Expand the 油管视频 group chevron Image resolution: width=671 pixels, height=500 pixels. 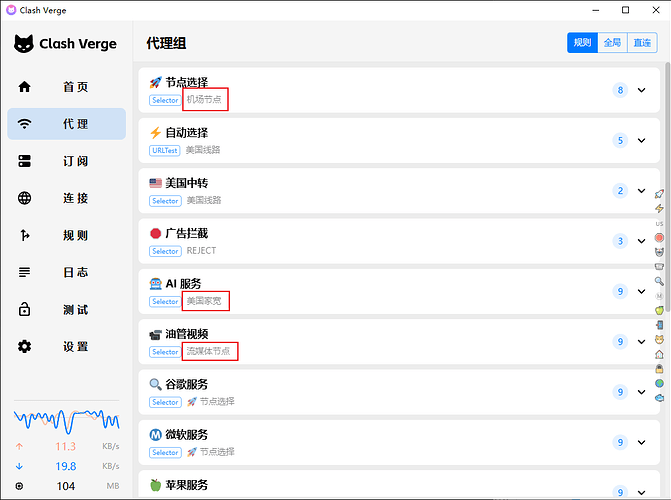click(x=641, y=342)
